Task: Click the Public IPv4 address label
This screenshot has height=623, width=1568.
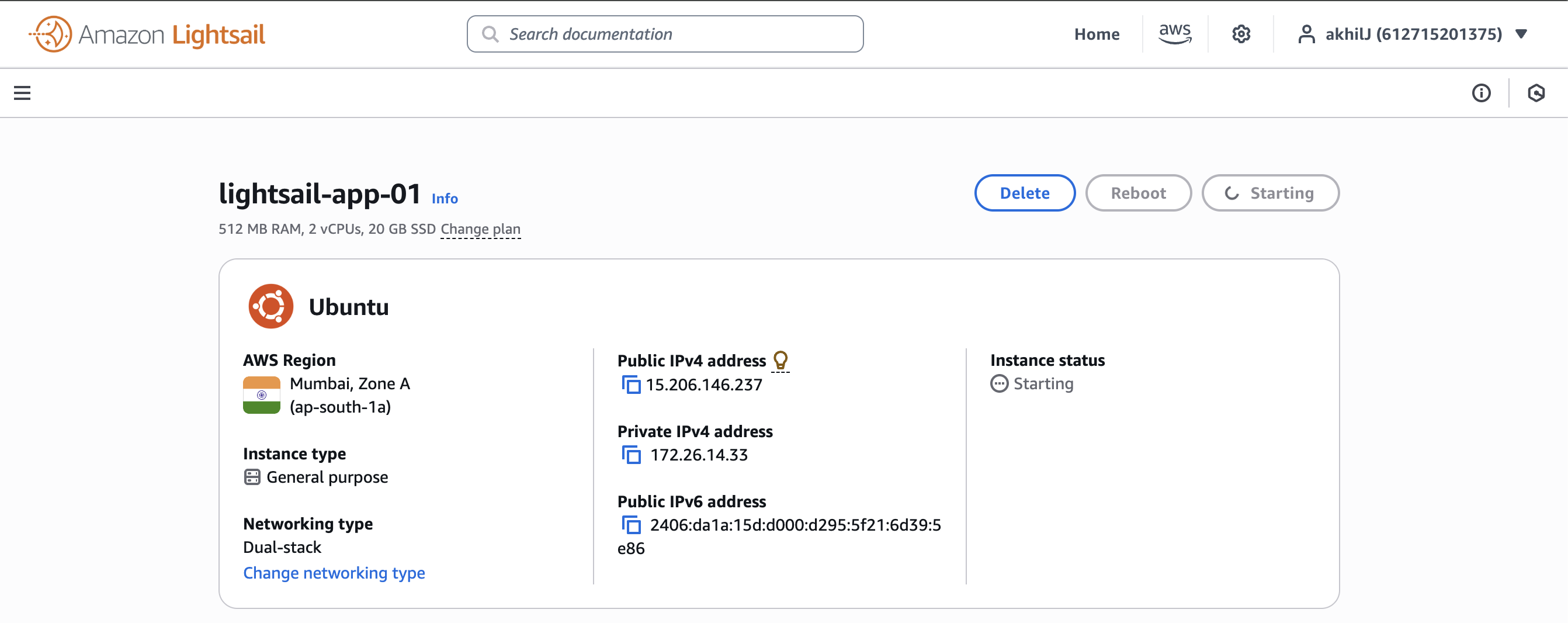Action: pyautogui.click(x=692, y=361)
